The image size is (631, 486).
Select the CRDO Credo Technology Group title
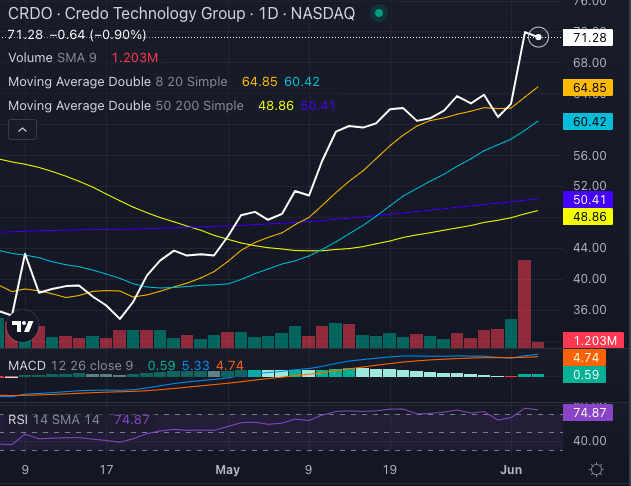click(181, 13)
